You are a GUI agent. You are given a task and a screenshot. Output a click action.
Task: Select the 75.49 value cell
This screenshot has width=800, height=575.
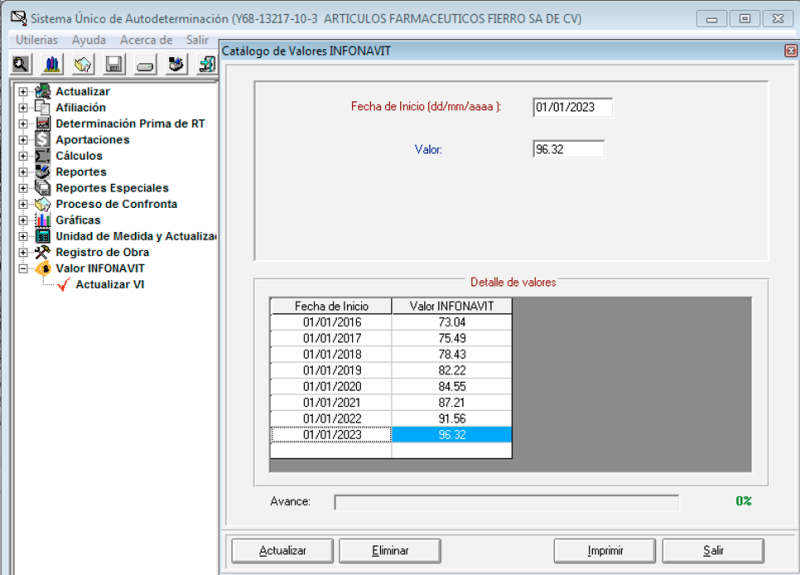tap(452, 338)
